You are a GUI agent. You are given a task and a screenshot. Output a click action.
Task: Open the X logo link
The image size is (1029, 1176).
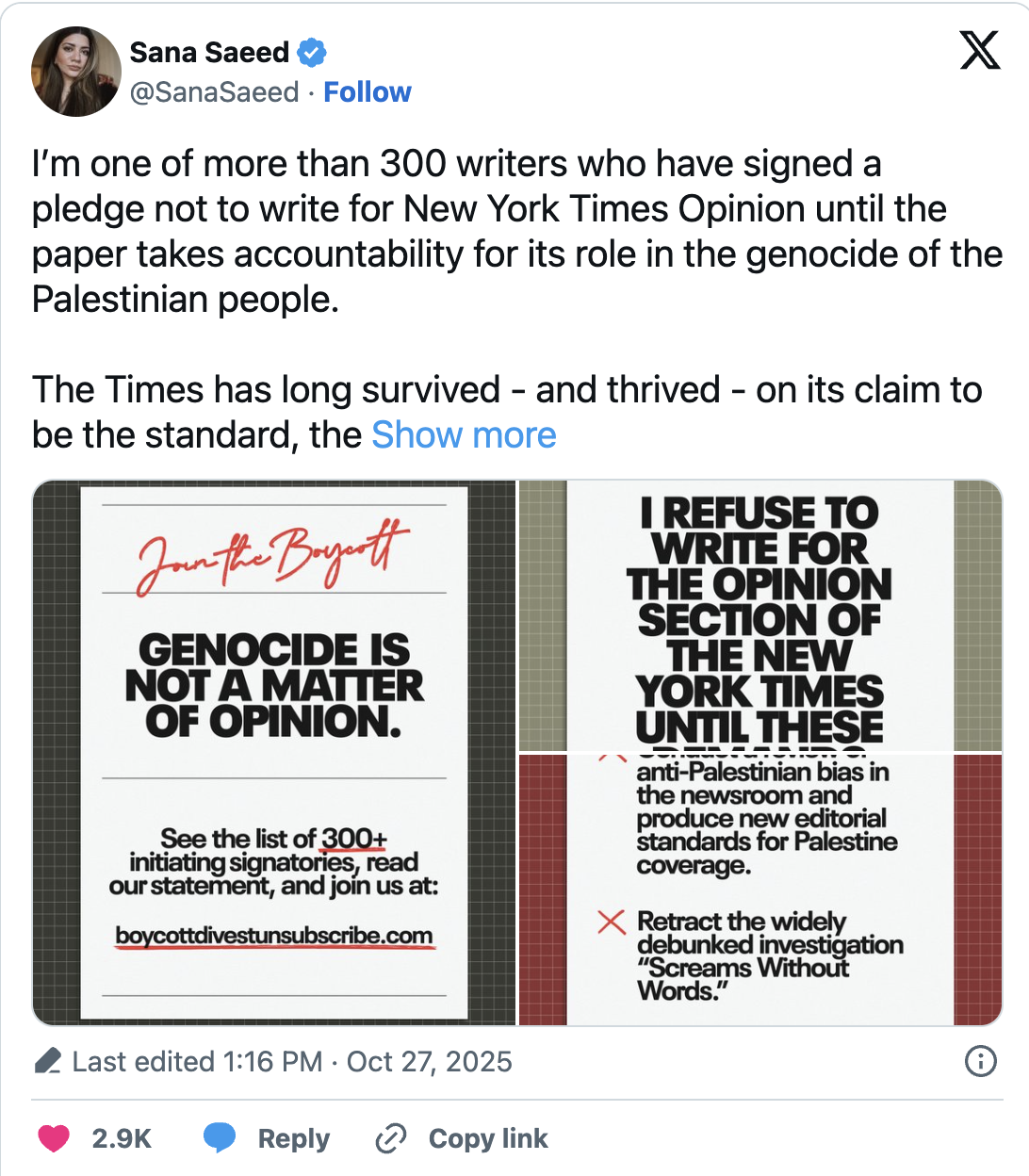point(980,50)
